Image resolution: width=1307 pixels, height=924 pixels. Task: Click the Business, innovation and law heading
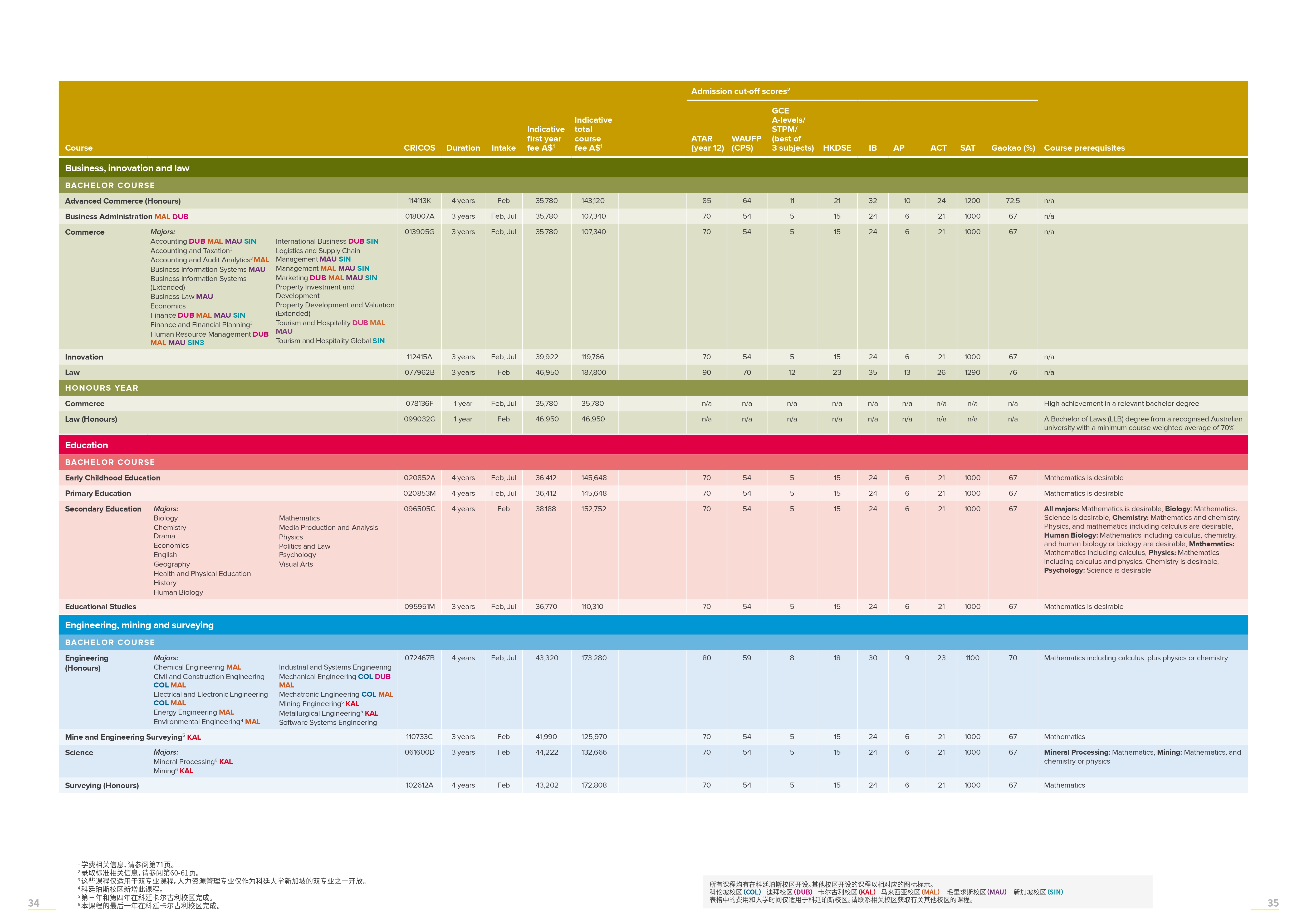[x=127, y=168]
